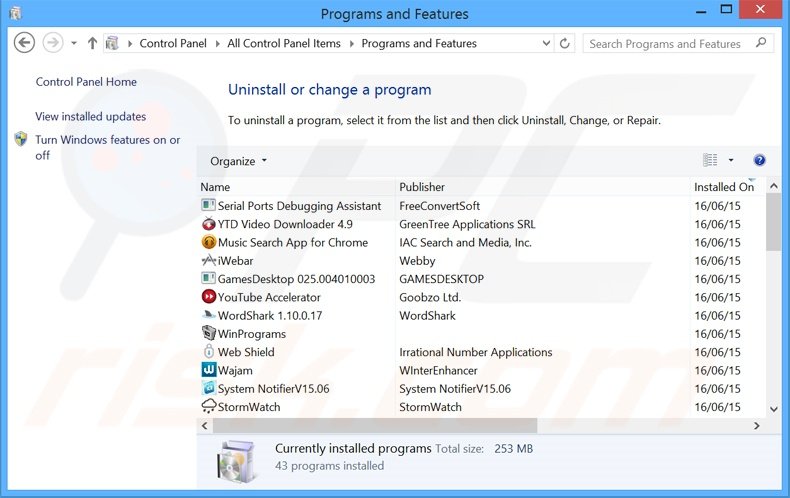
Task: Select Serial Ports Debugging Assistant icon
Action: point(208,205)
